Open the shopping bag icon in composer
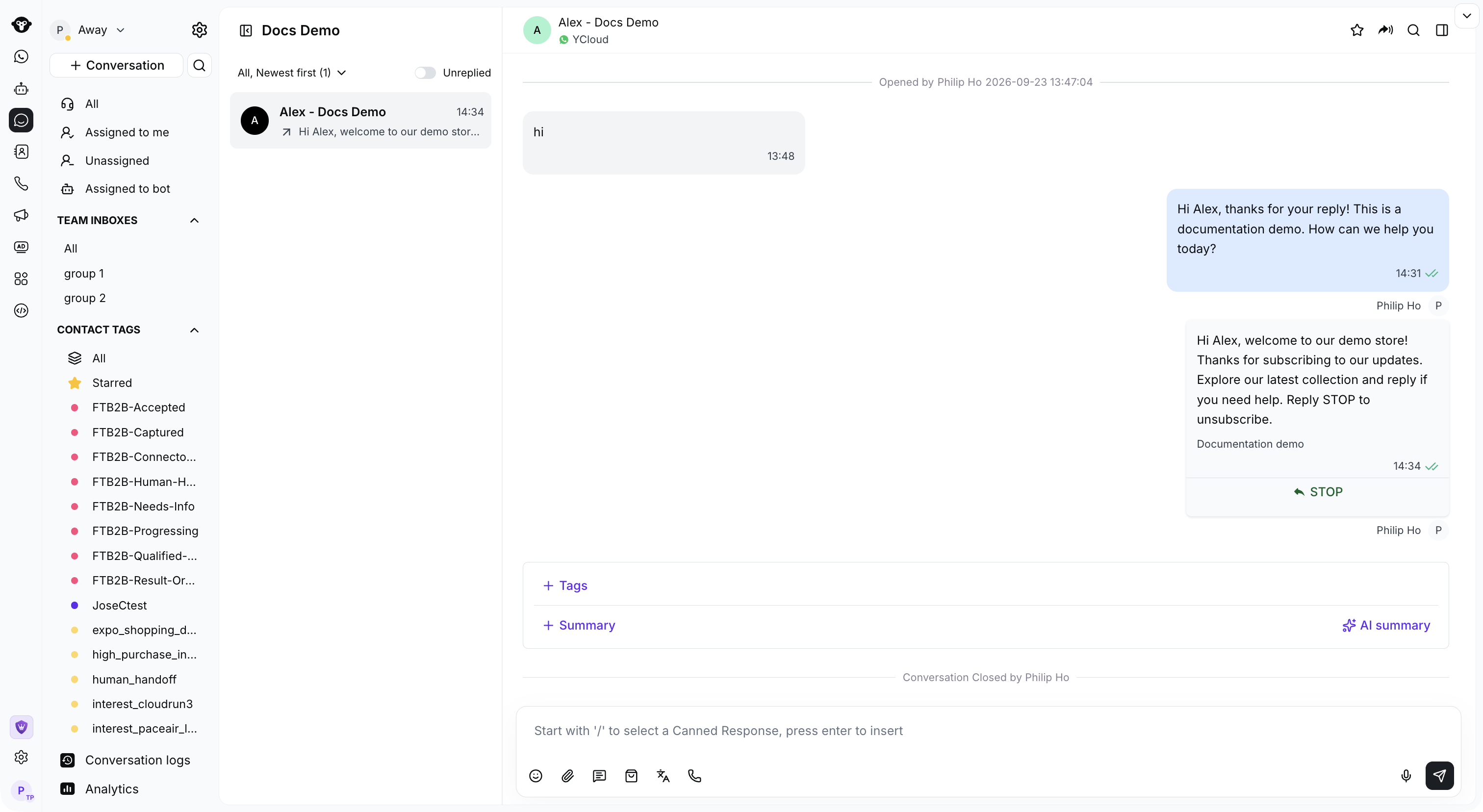This screenshot has height=812, width=1483. click(x=631, y=776)
